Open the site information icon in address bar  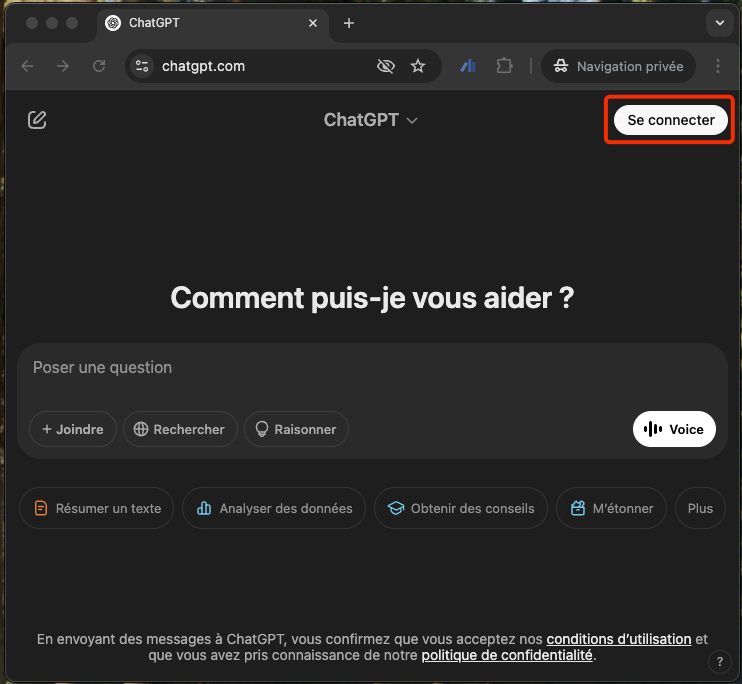click(142, 66)
